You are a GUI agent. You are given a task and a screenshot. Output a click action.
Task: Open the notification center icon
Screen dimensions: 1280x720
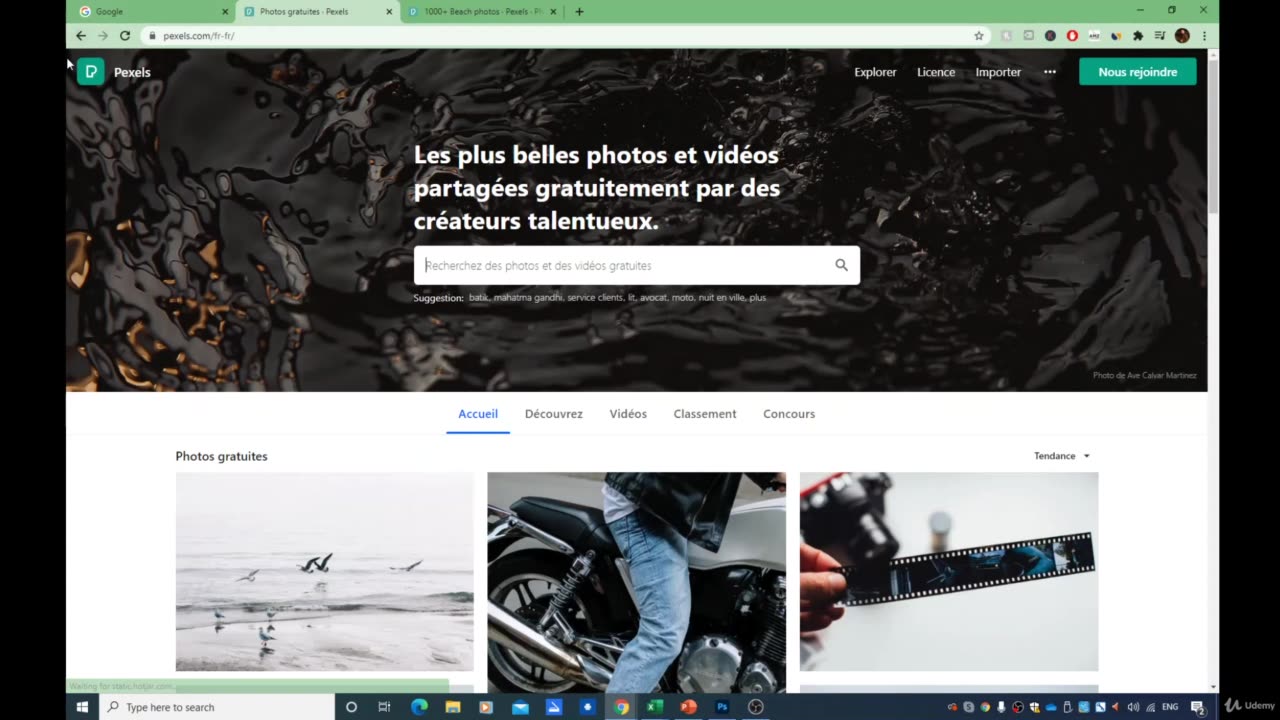click(x=1197, y=707)
